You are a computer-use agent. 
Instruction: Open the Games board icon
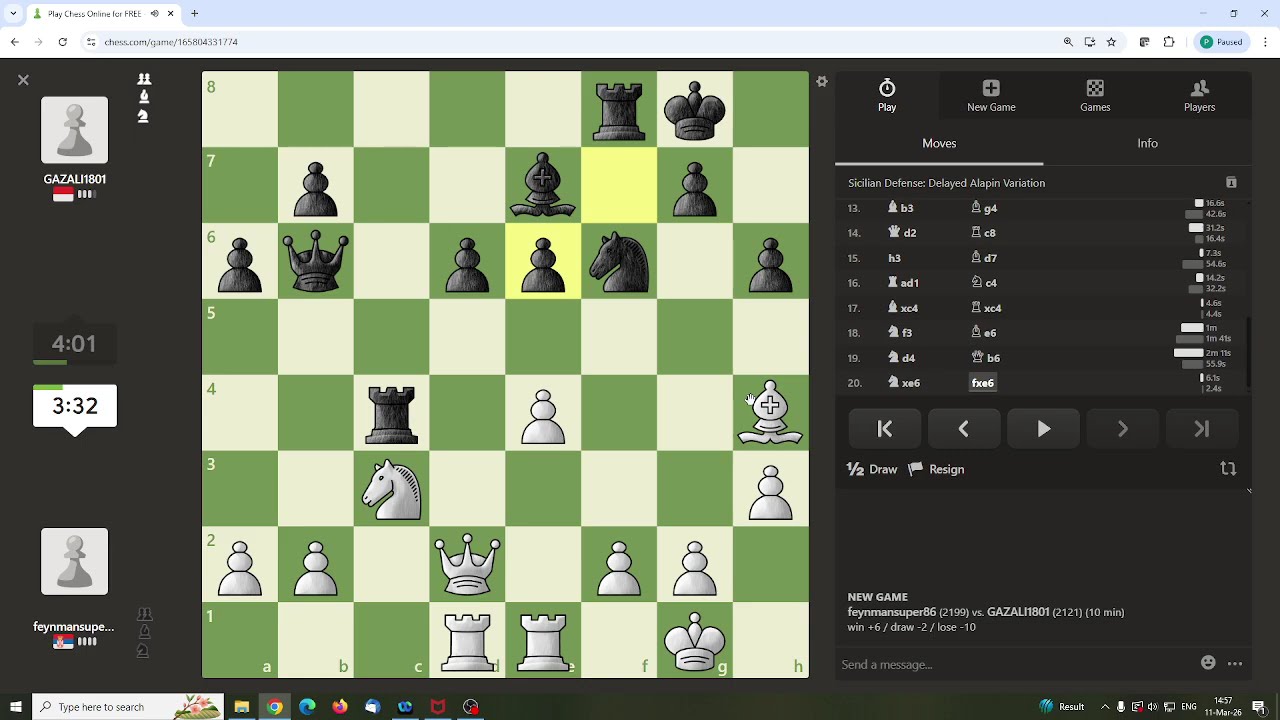tap(1095, 88)
